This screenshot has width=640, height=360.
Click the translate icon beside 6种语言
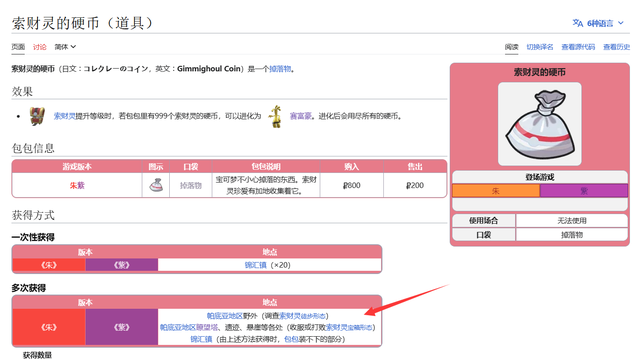578,23
